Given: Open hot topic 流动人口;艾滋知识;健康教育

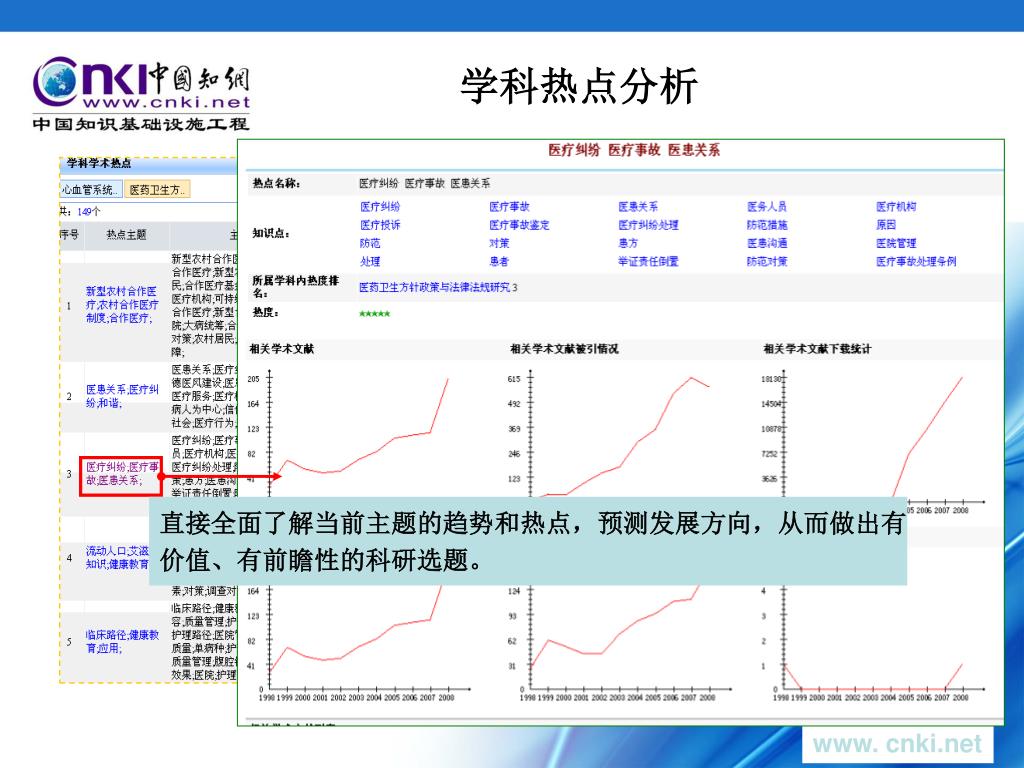Looking at the screenshot, I should pyautogui.click(x=117, y=557).
